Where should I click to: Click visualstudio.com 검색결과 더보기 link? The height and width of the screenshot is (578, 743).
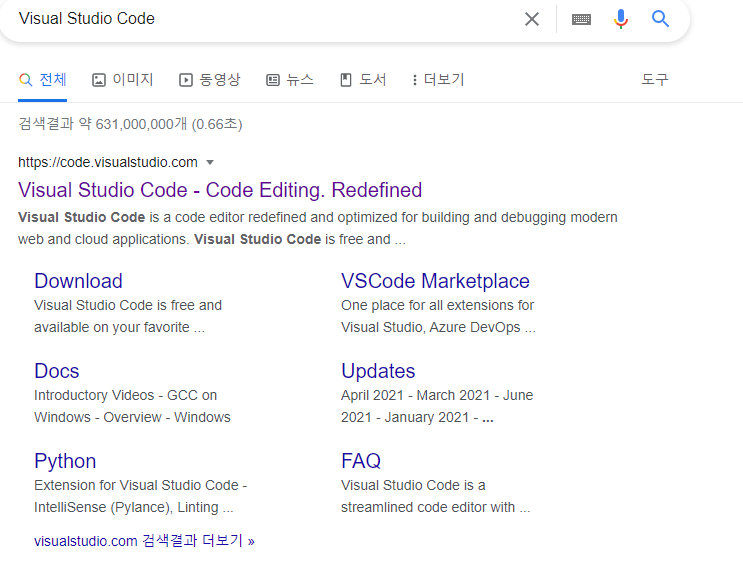click(144, 541)
